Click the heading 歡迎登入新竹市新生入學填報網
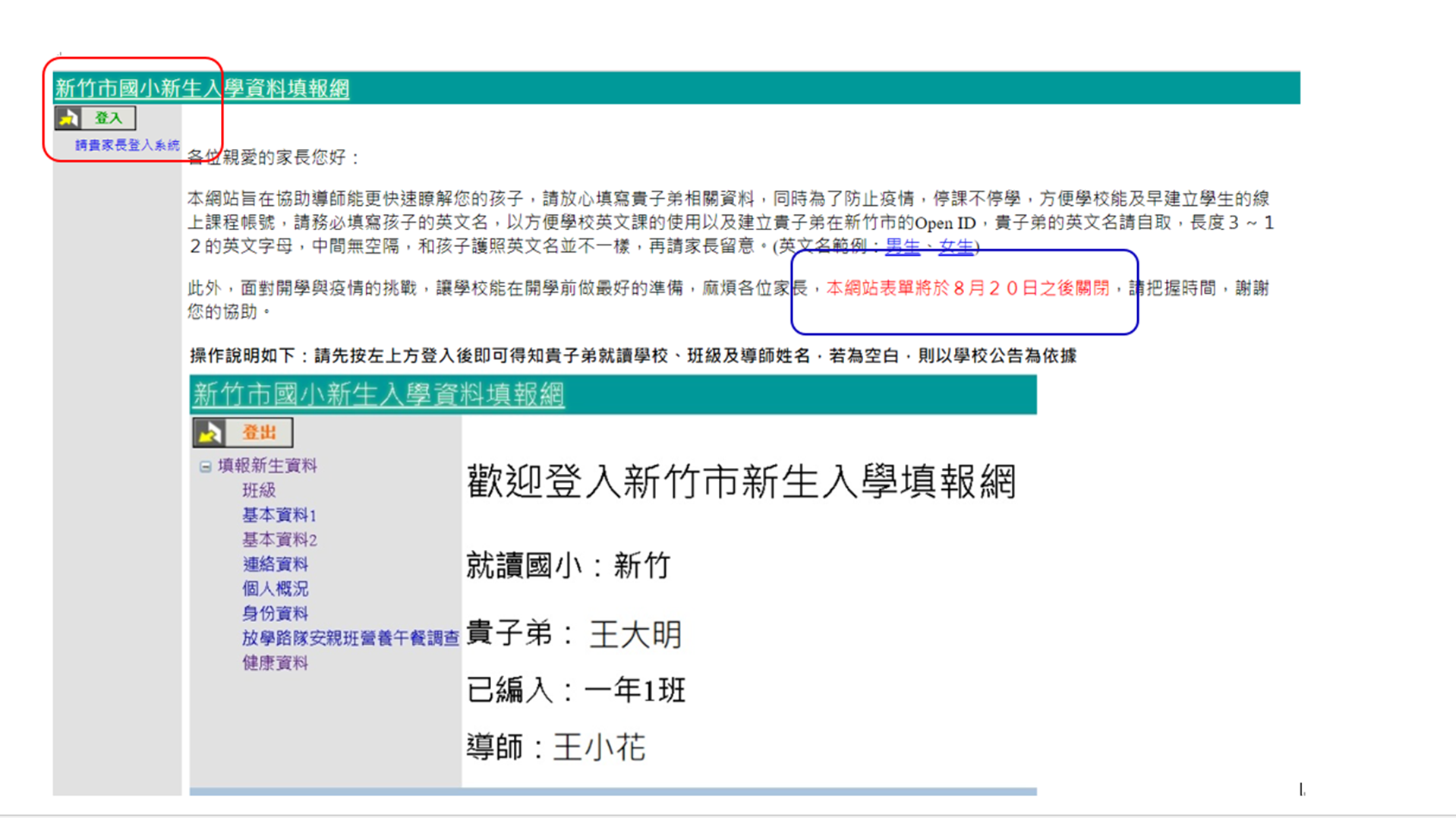 (741, 482)
